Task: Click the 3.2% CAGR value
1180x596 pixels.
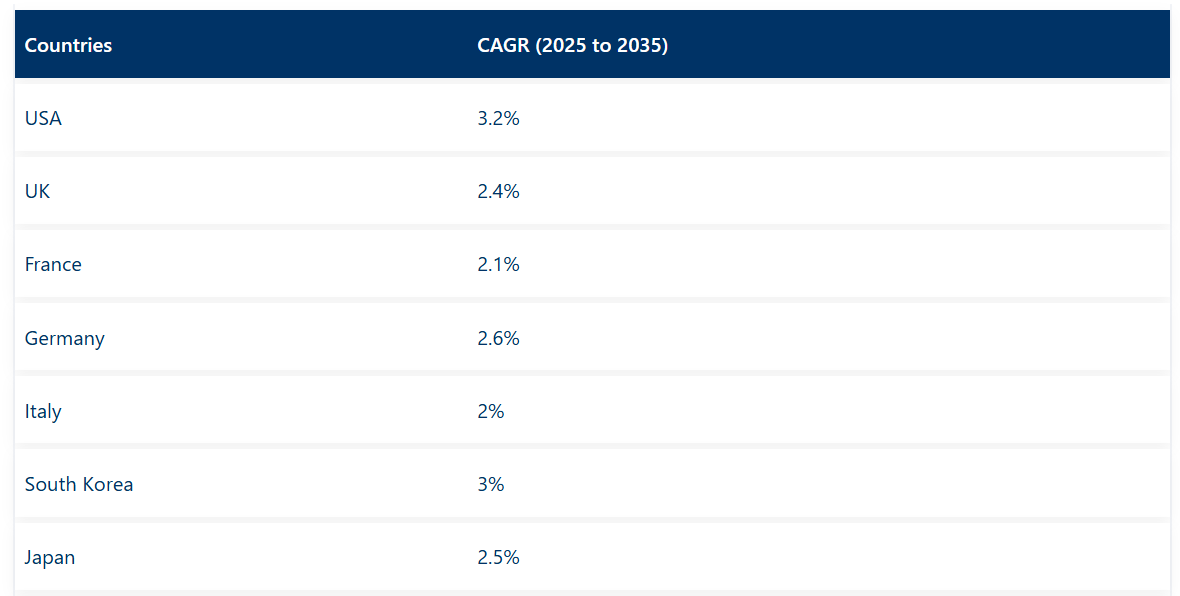Action: point(498,118)
